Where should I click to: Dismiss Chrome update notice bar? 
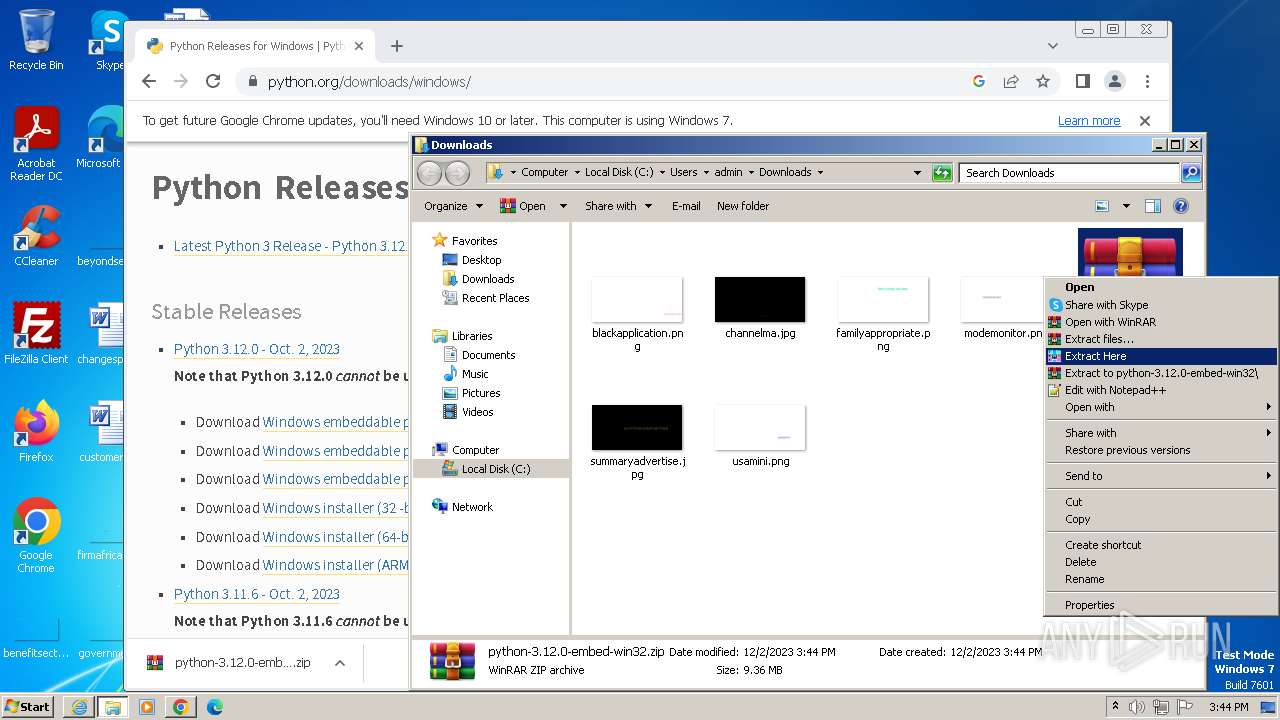pyautogui.click(x=1145, y=121)
